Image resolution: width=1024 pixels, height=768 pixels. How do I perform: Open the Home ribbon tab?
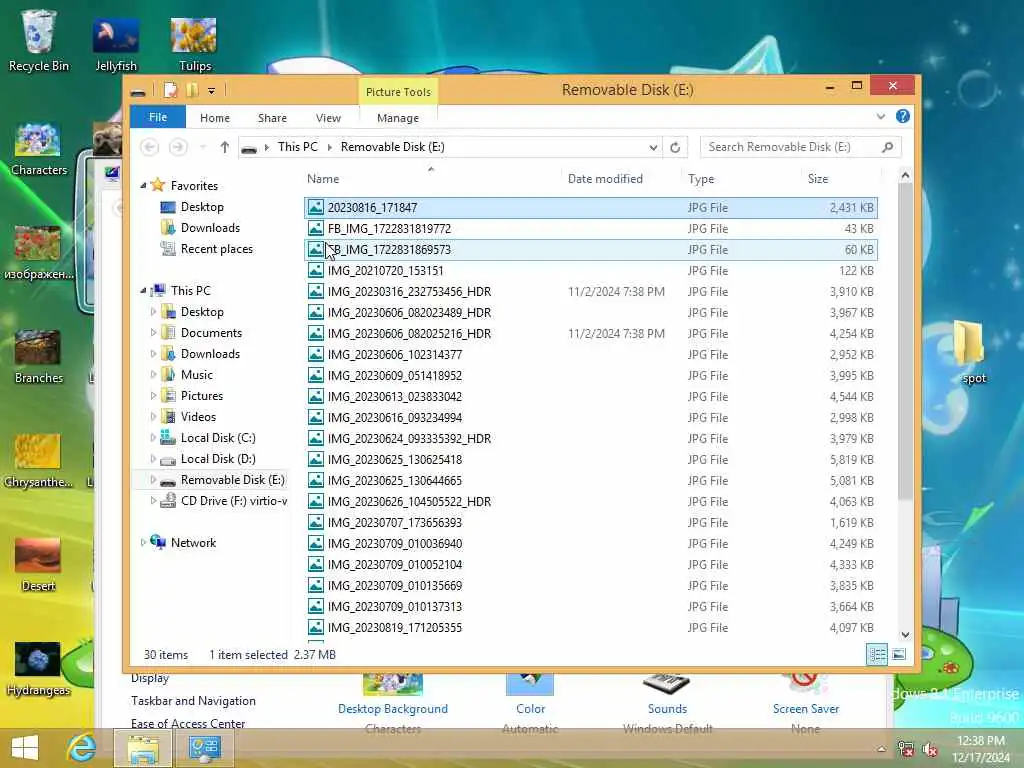click(x=215, y=118)
